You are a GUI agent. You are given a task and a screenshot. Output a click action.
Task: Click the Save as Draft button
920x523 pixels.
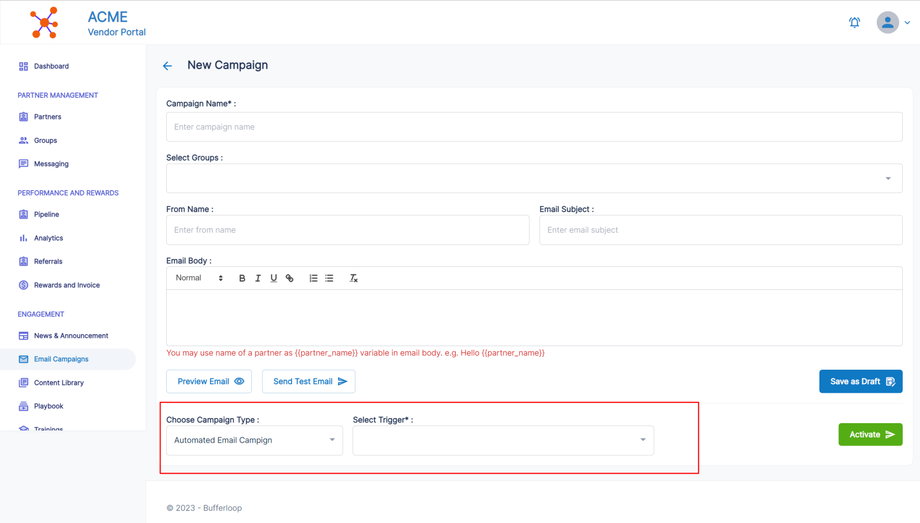tap(860, 381)
